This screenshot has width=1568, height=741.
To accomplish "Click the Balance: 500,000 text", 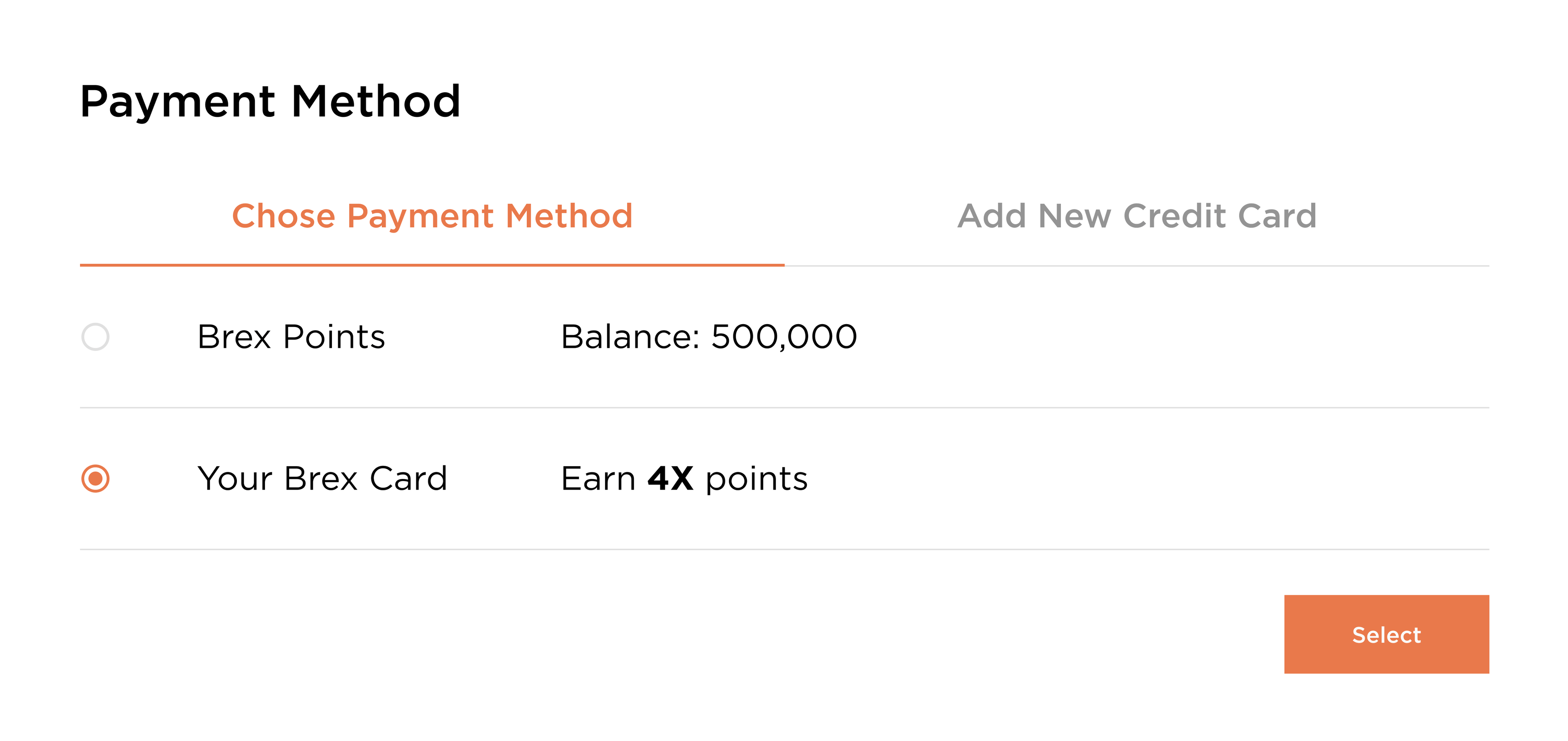I will point(708,336).
